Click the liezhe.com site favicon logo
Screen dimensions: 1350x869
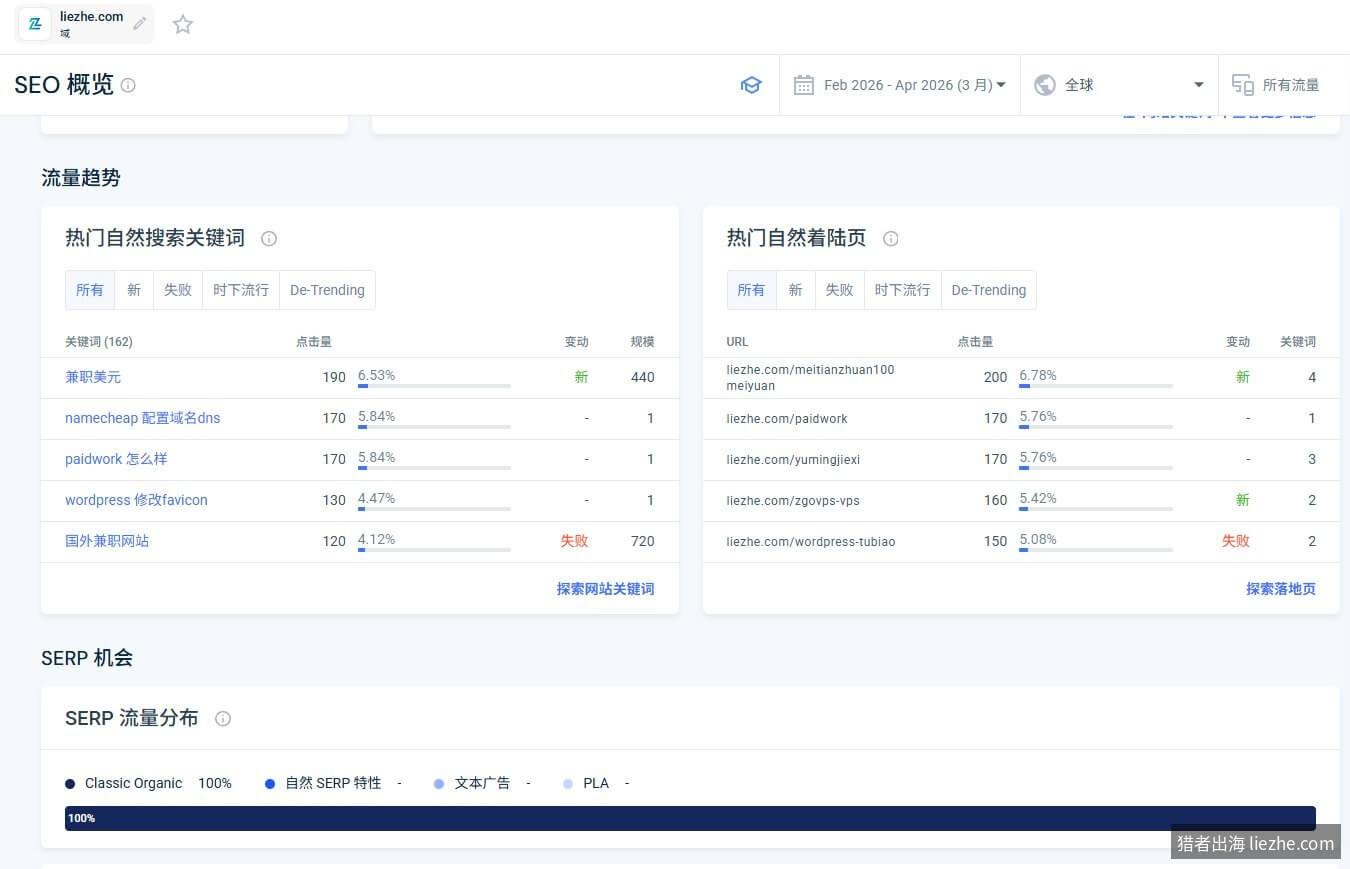point(35,24)
